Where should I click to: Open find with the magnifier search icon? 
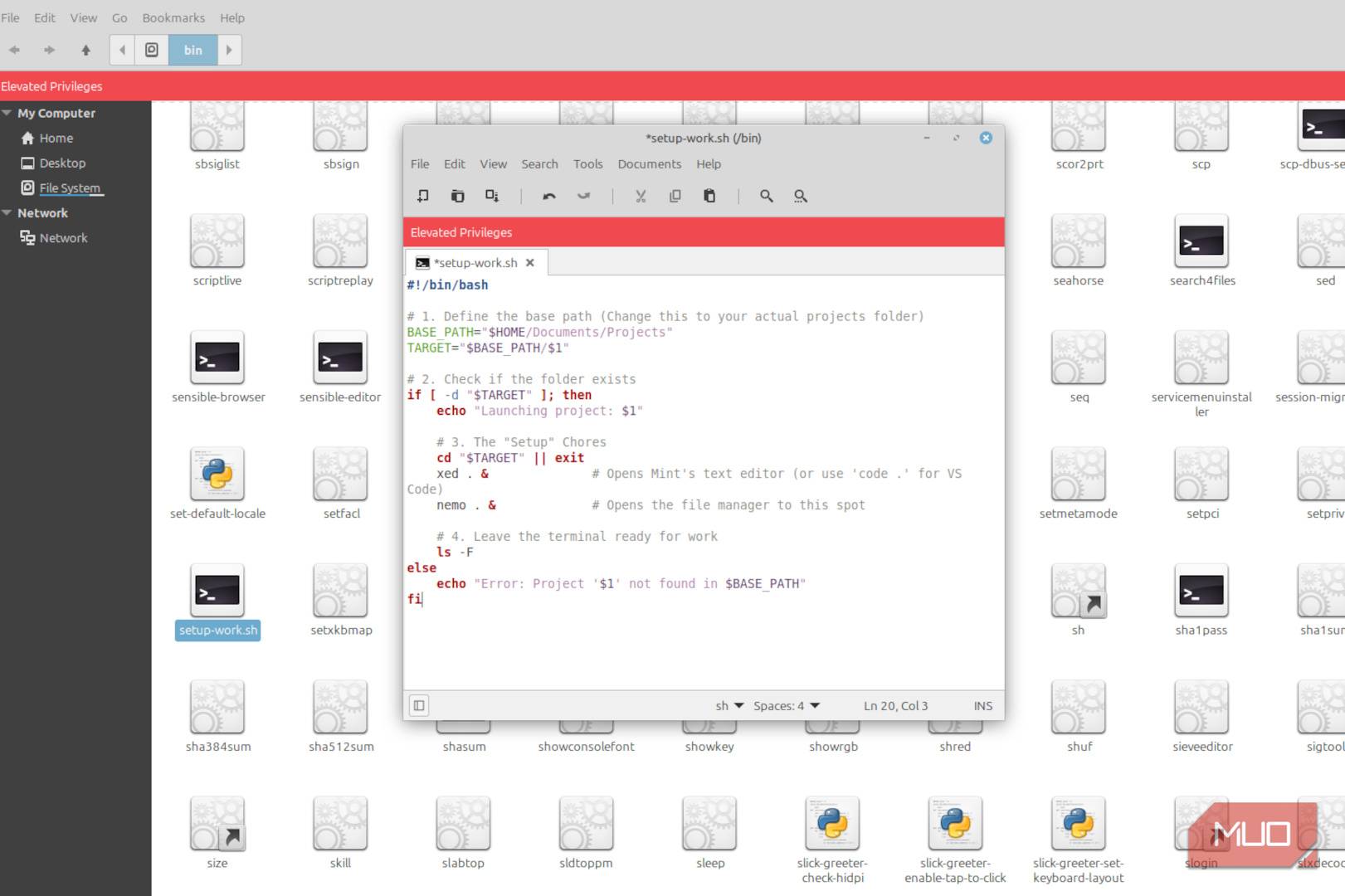[x=766, y=196]
